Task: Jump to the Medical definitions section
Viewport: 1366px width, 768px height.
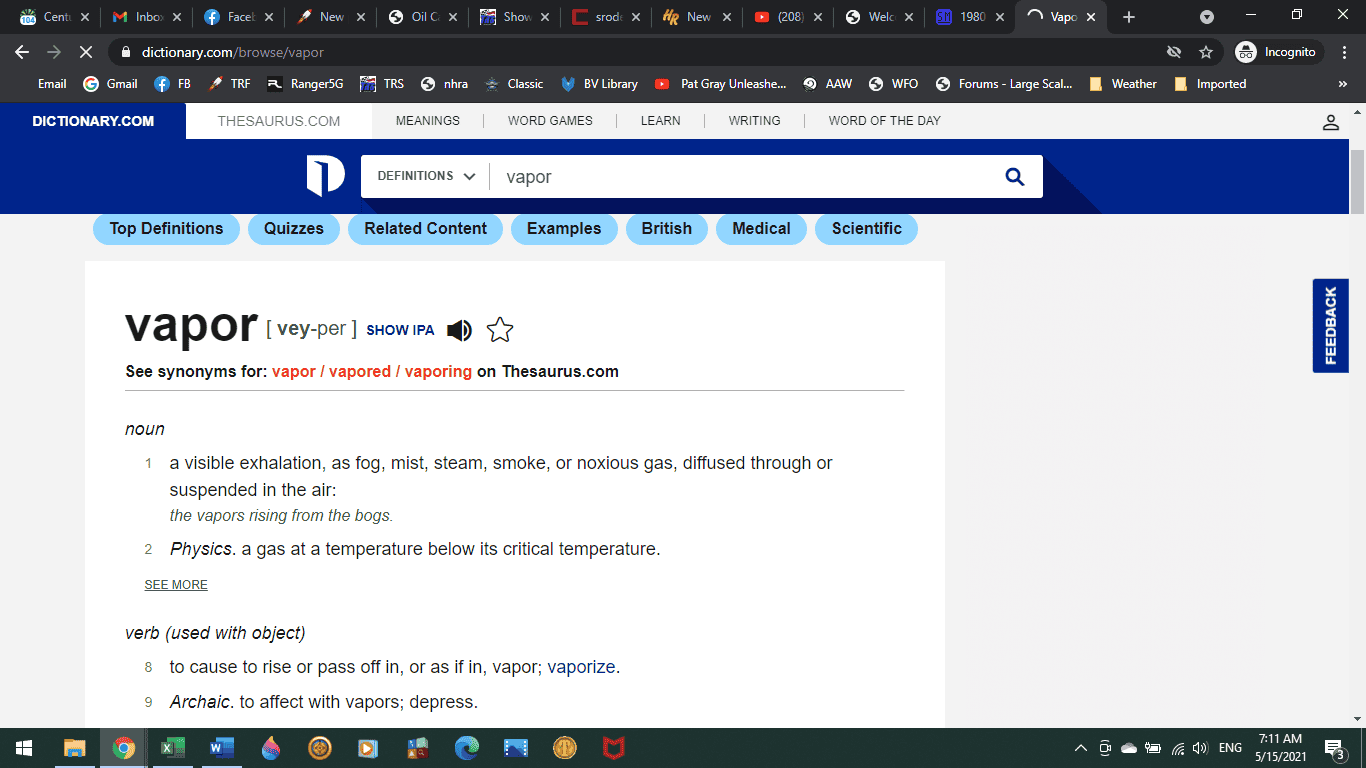Action: click(762, 229)
